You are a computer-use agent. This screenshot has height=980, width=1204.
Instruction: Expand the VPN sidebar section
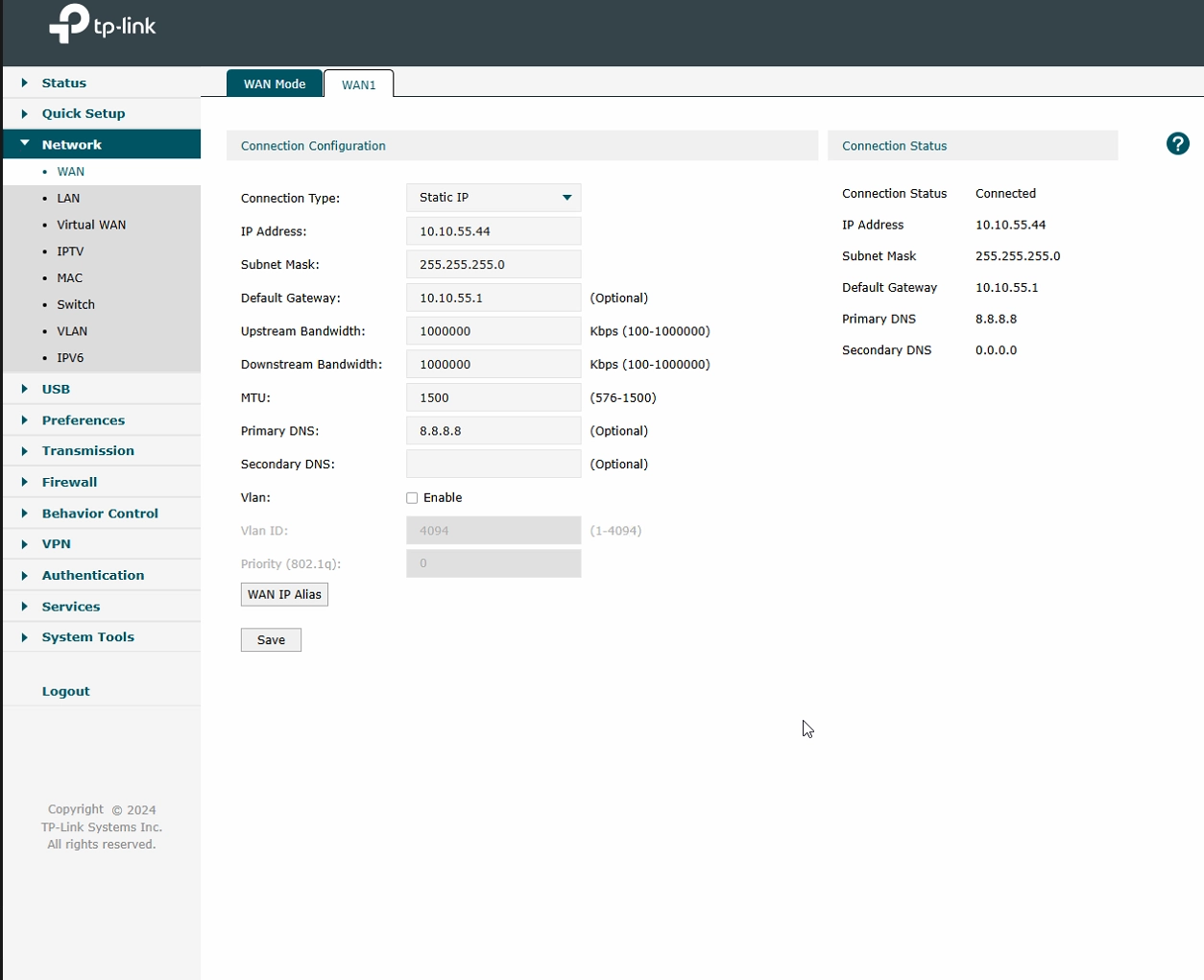click(x=56, y=544)
